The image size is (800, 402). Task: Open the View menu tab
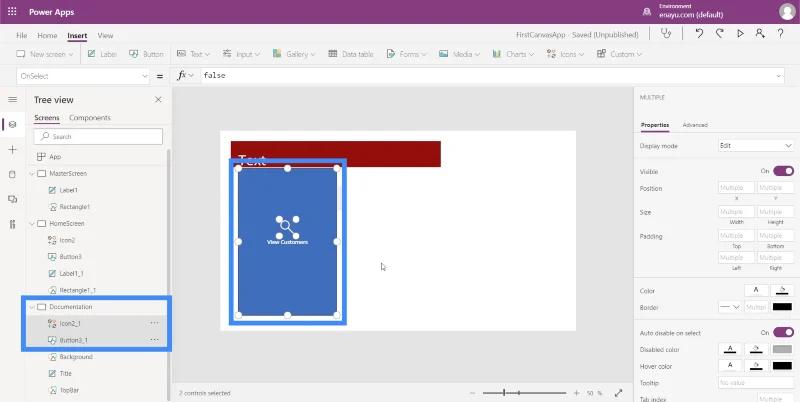point(105,36)
